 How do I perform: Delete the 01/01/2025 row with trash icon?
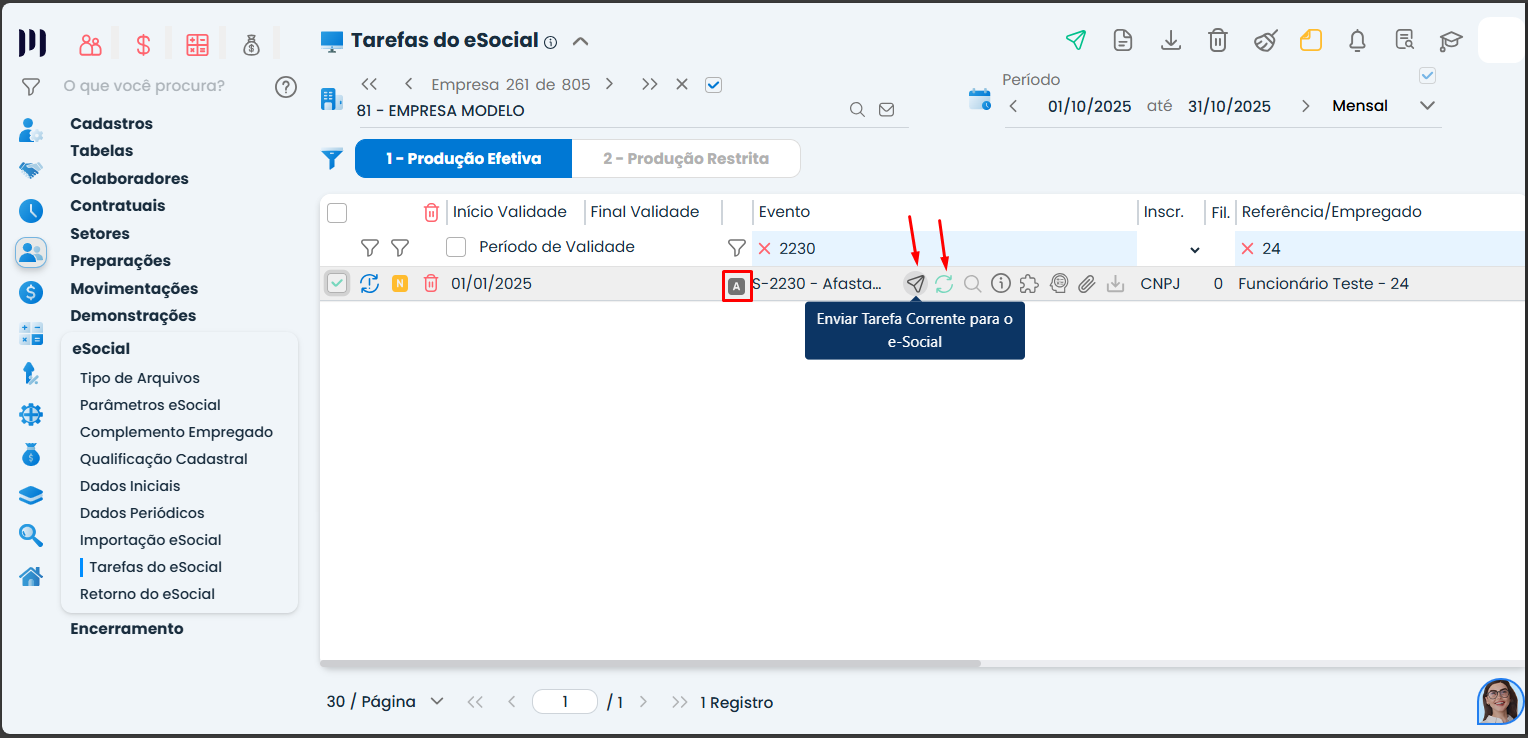click(431, 284)
